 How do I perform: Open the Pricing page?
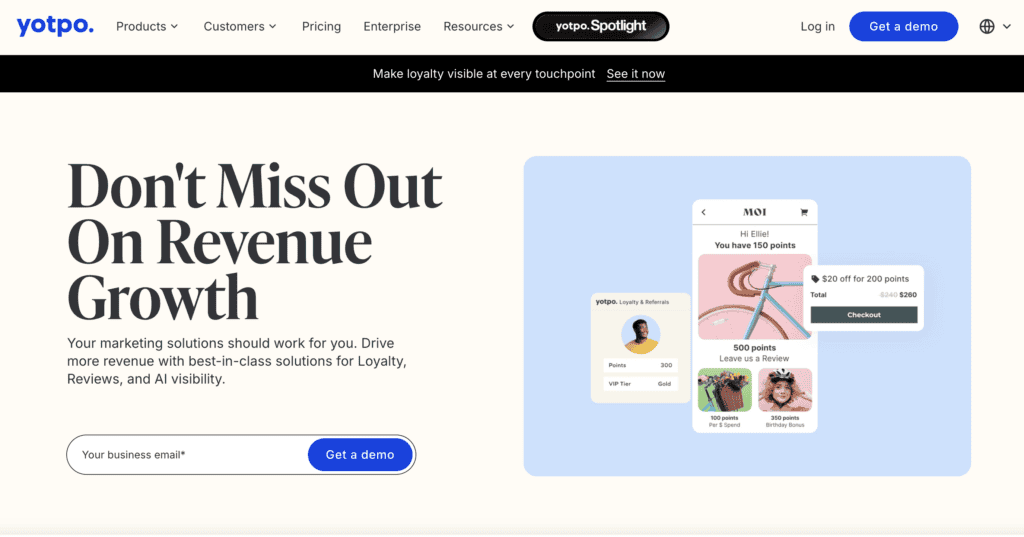321,27
